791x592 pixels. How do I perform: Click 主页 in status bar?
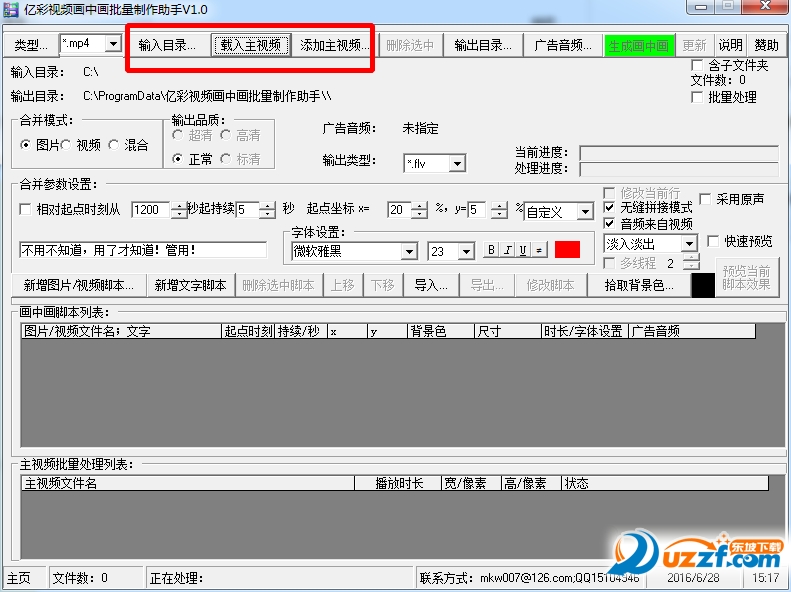coord(25,578)
